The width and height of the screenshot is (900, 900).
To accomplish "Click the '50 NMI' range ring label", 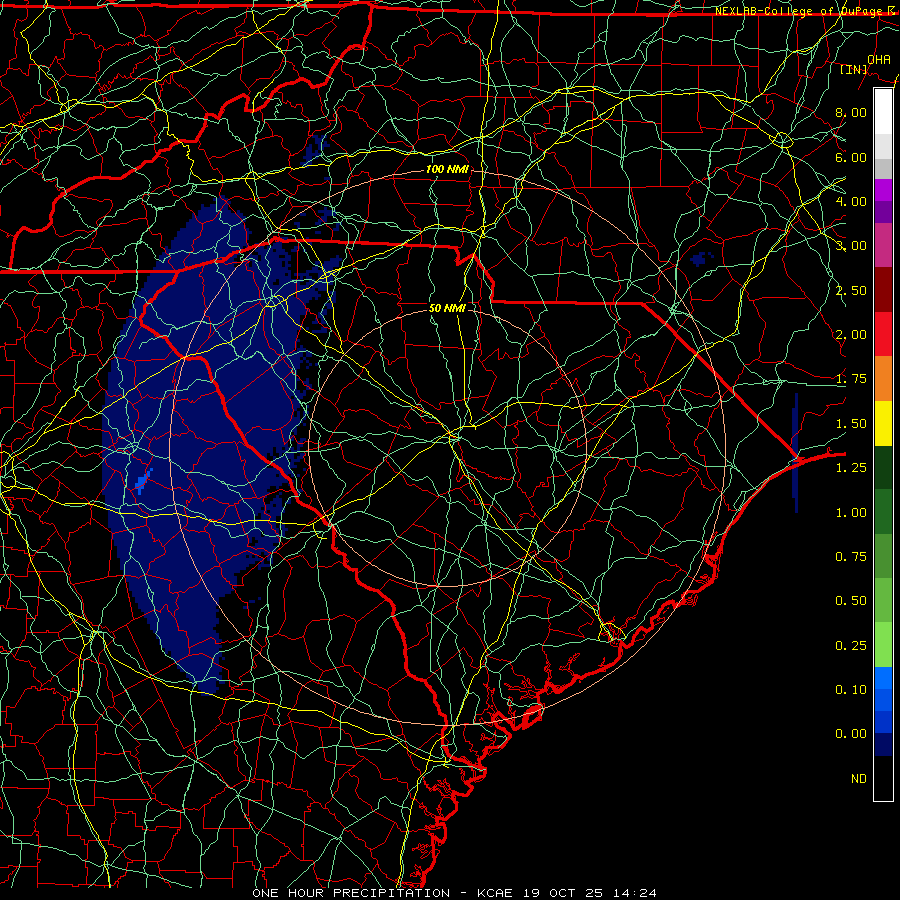I will [x=447, y=308].
